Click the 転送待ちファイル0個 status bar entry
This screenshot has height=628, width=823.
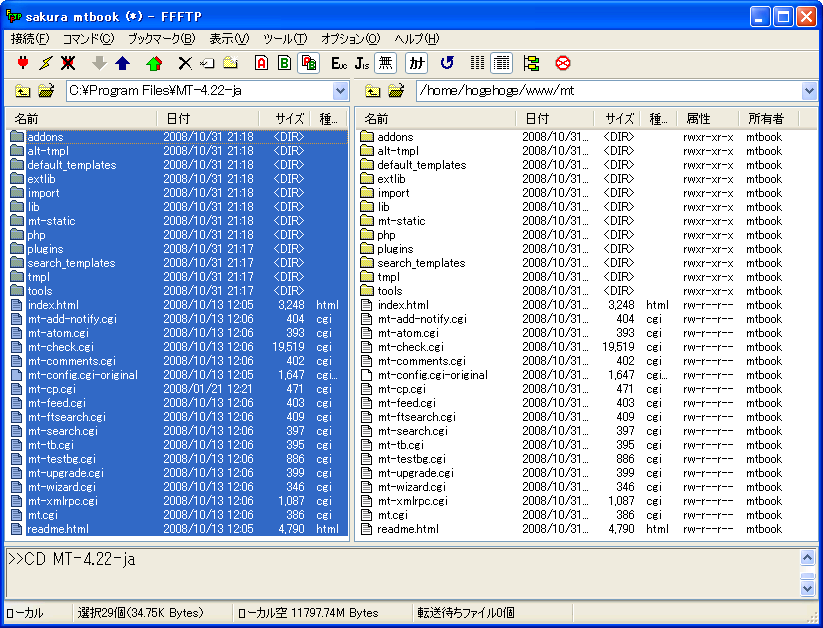point(466,613)
